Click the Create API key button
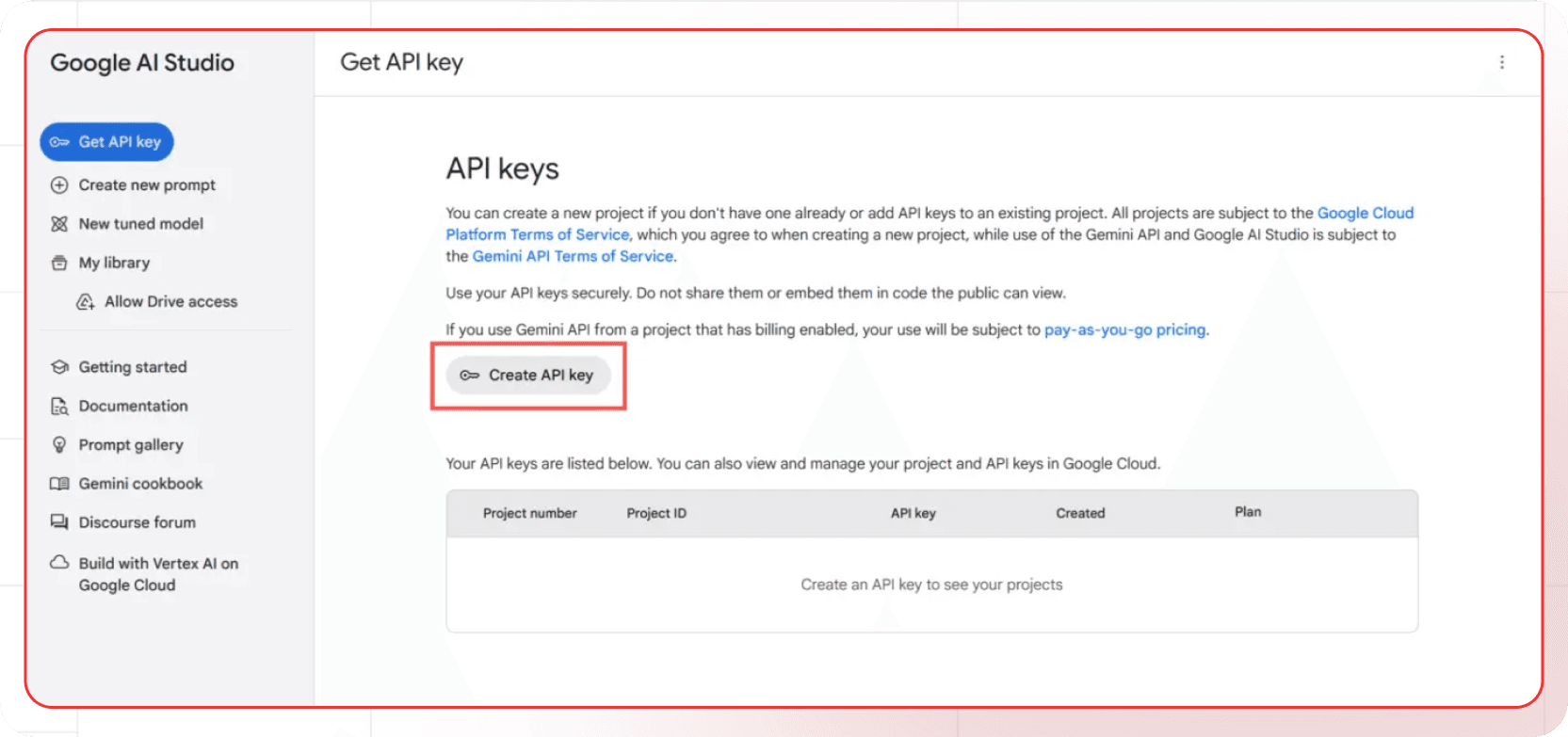Image resolution: width=1568 pixels, height=737 pixels. 527,376
